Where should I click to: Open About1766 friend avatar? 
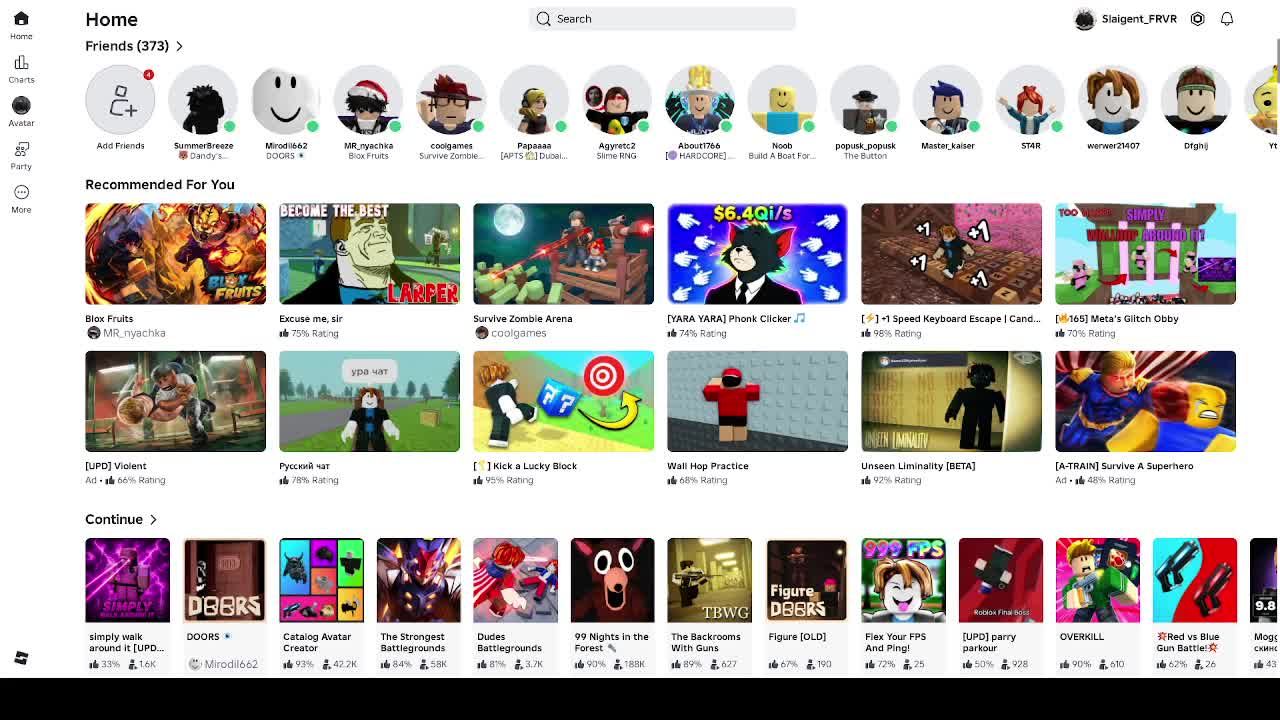click(699, 100)
